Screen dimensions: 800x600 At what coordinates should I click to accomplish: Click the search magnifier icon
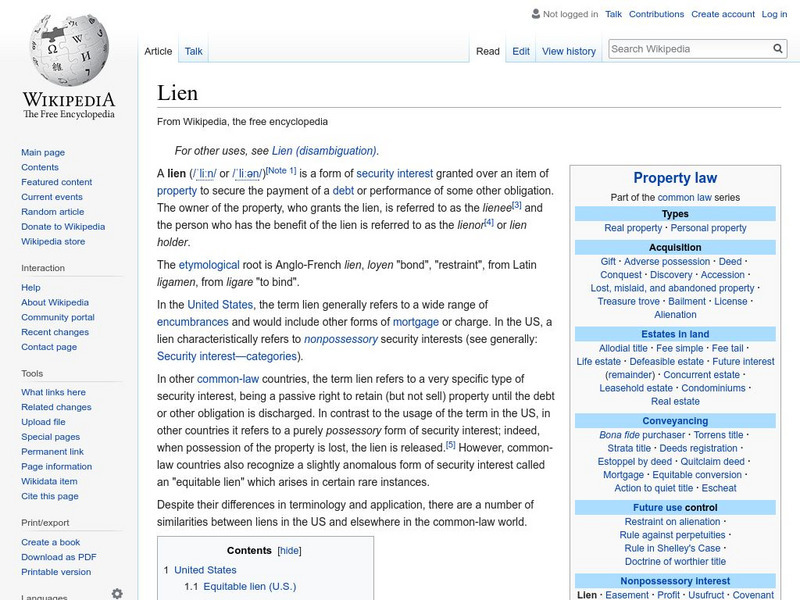click(x=778, y=48)
